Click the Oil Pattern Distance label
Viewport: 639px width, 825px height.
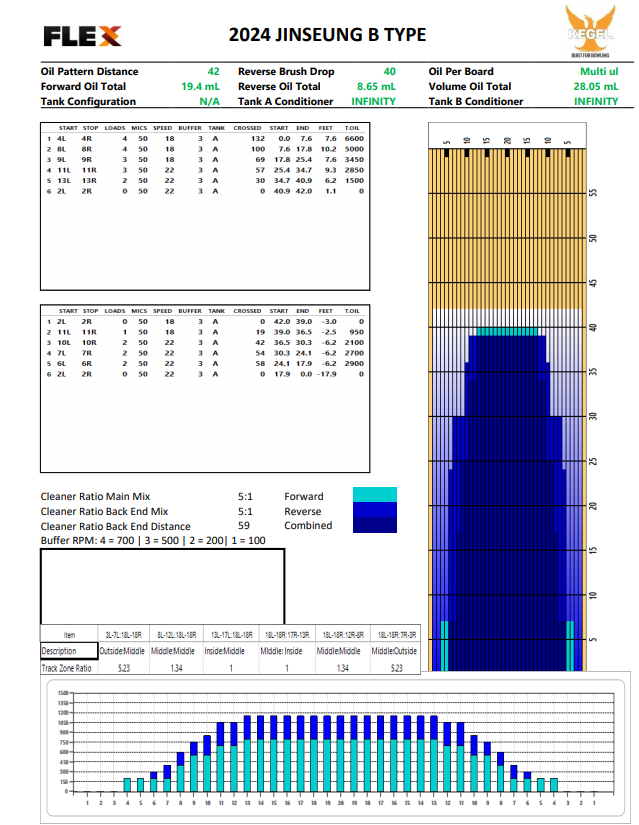coord(89,72)
